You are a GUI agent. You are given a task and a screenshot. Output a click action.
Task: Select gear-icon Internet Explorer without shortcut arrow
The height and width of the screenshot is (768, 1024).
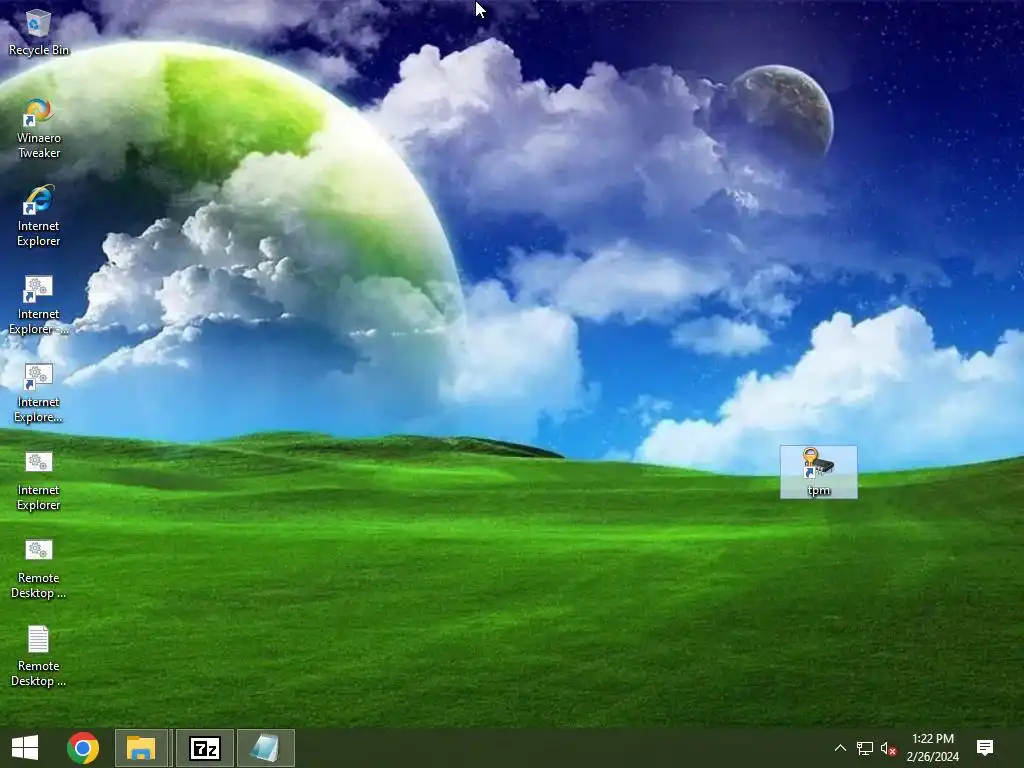pos(39,481)
